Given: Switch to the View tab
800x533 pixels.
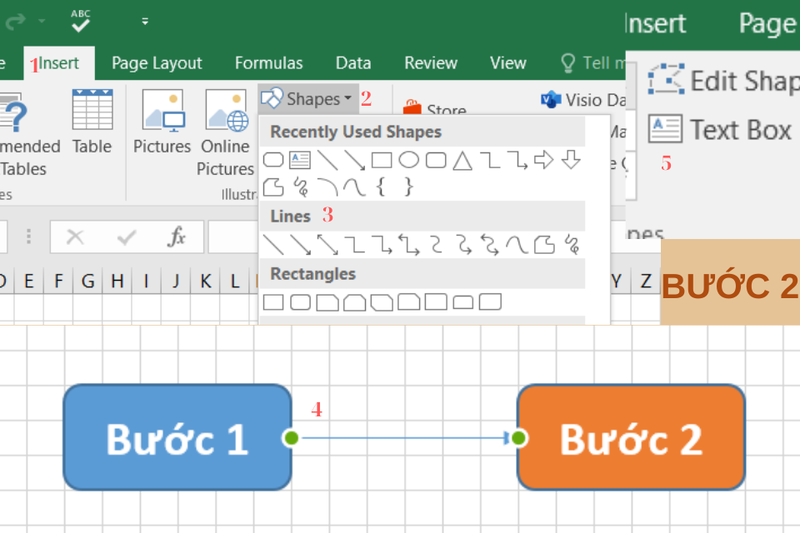Looking at the screenshot, I should [x=508, y=63].
